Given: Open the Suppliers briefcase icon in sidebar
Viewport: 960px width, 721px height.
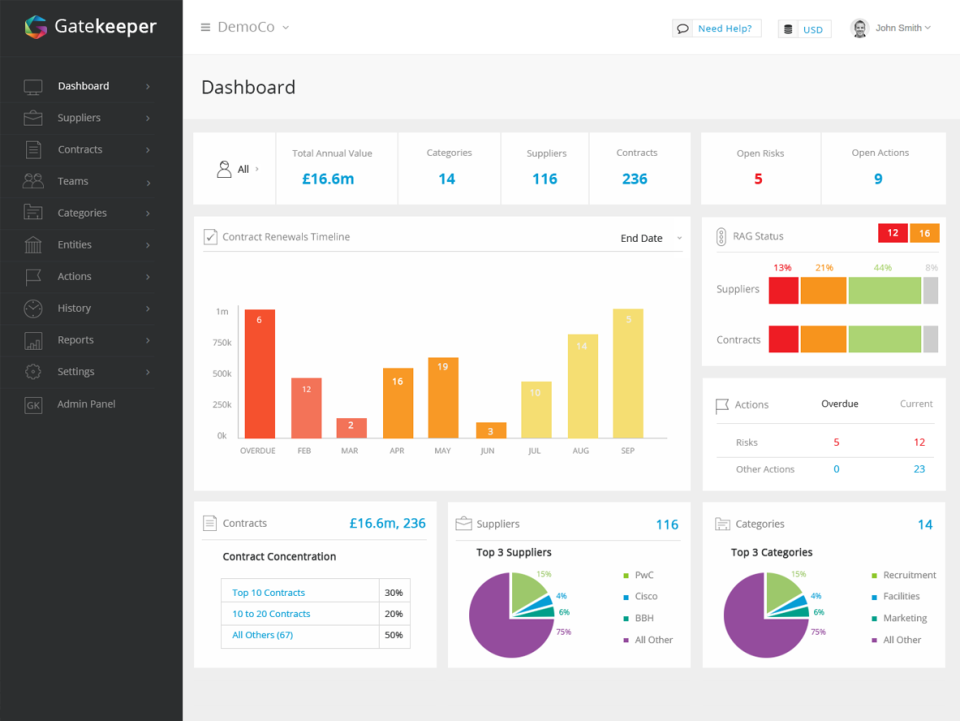Looking at the screenshot, I should click(33, 118).
